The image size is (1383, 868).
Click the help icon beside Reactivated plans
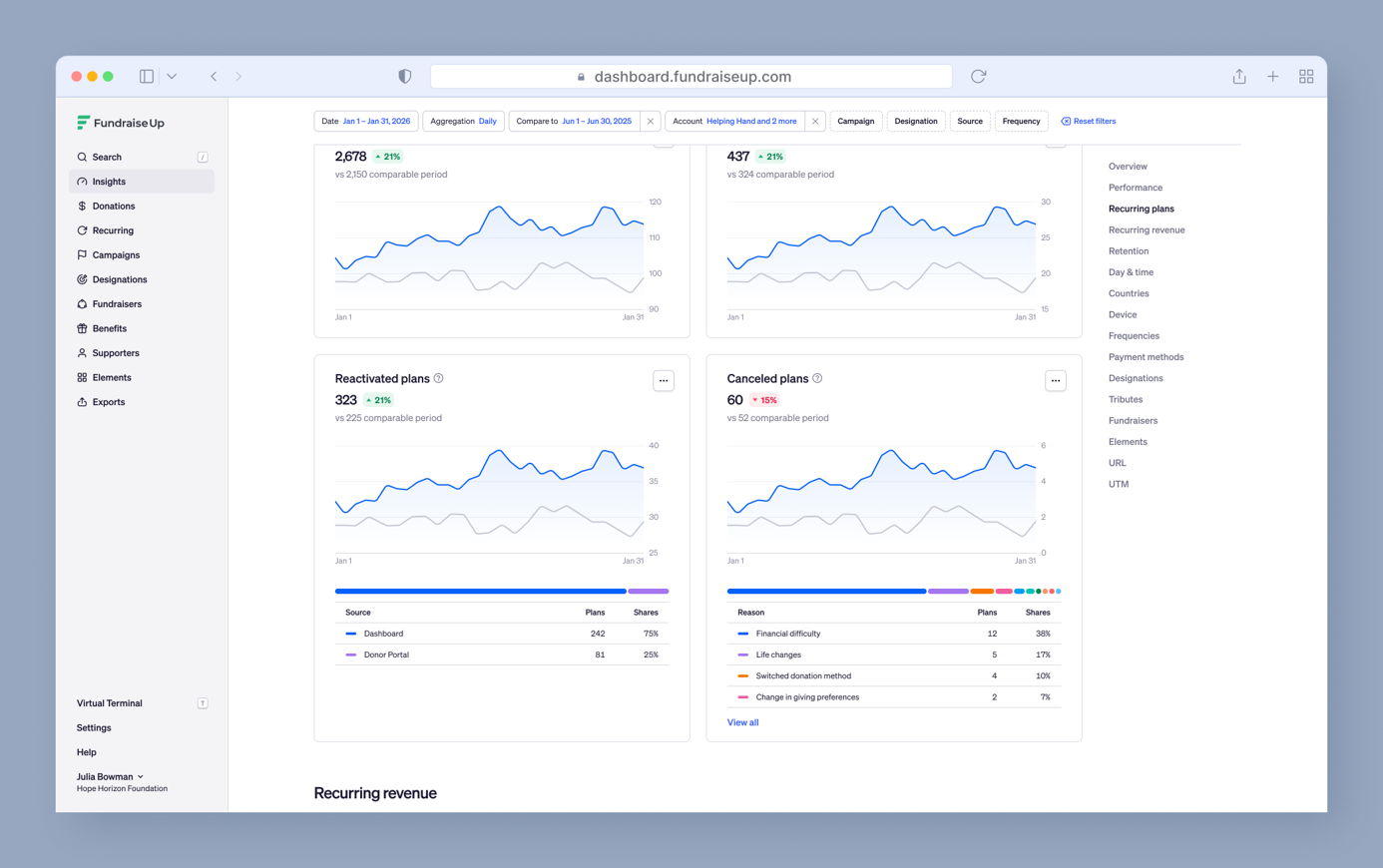click(x=438, y=379)
